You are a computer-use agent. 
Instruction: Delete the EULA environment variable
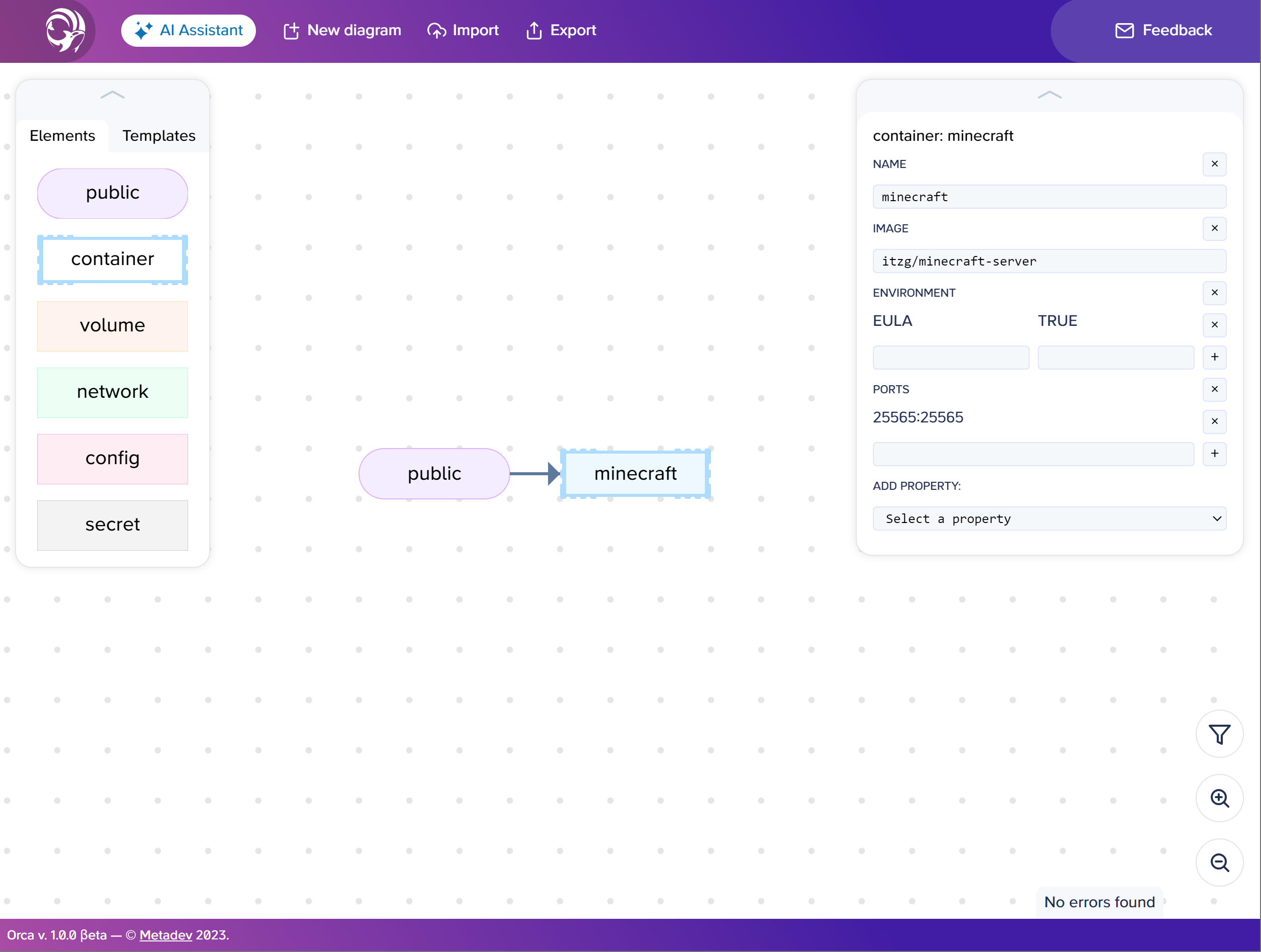point(1215,325)
